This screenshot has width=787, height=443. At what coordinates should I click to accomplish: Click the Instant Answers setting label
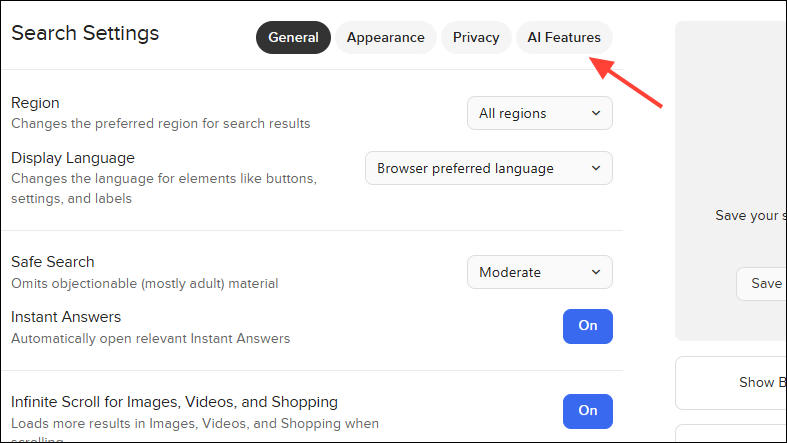pyautogui.click(x=65, y=317)
